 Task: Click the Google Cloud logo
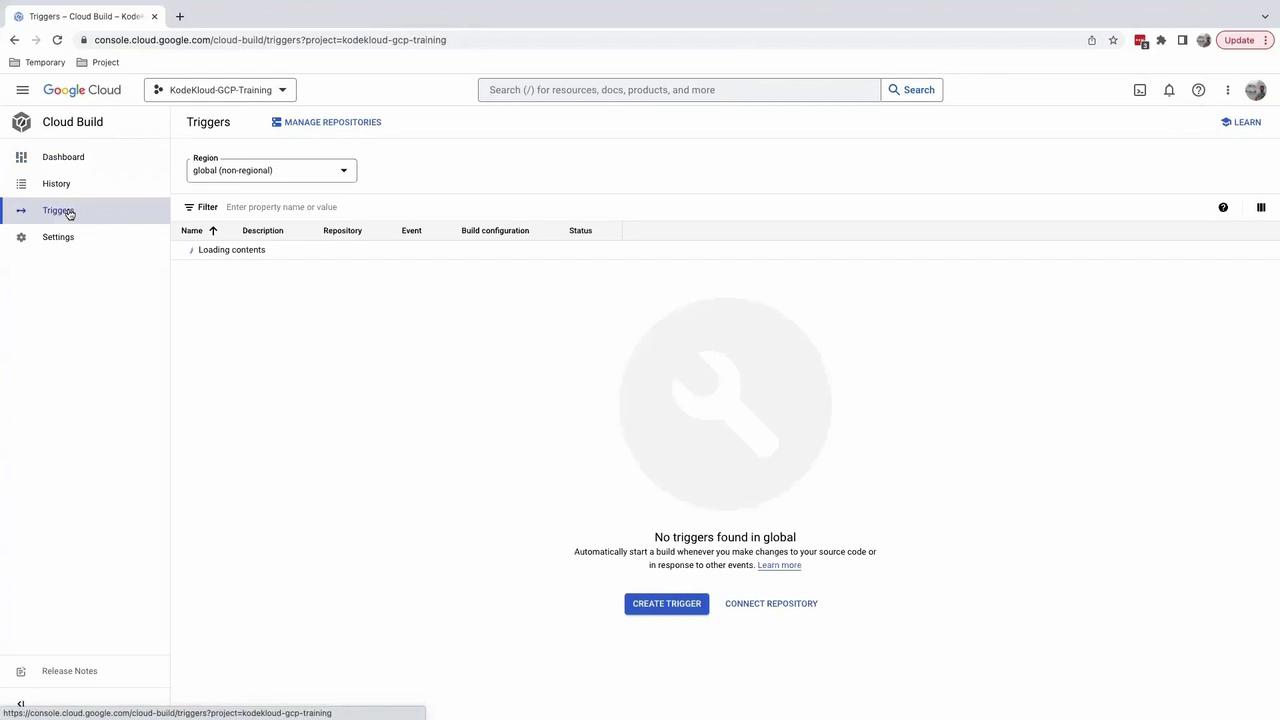click(82, 90)
